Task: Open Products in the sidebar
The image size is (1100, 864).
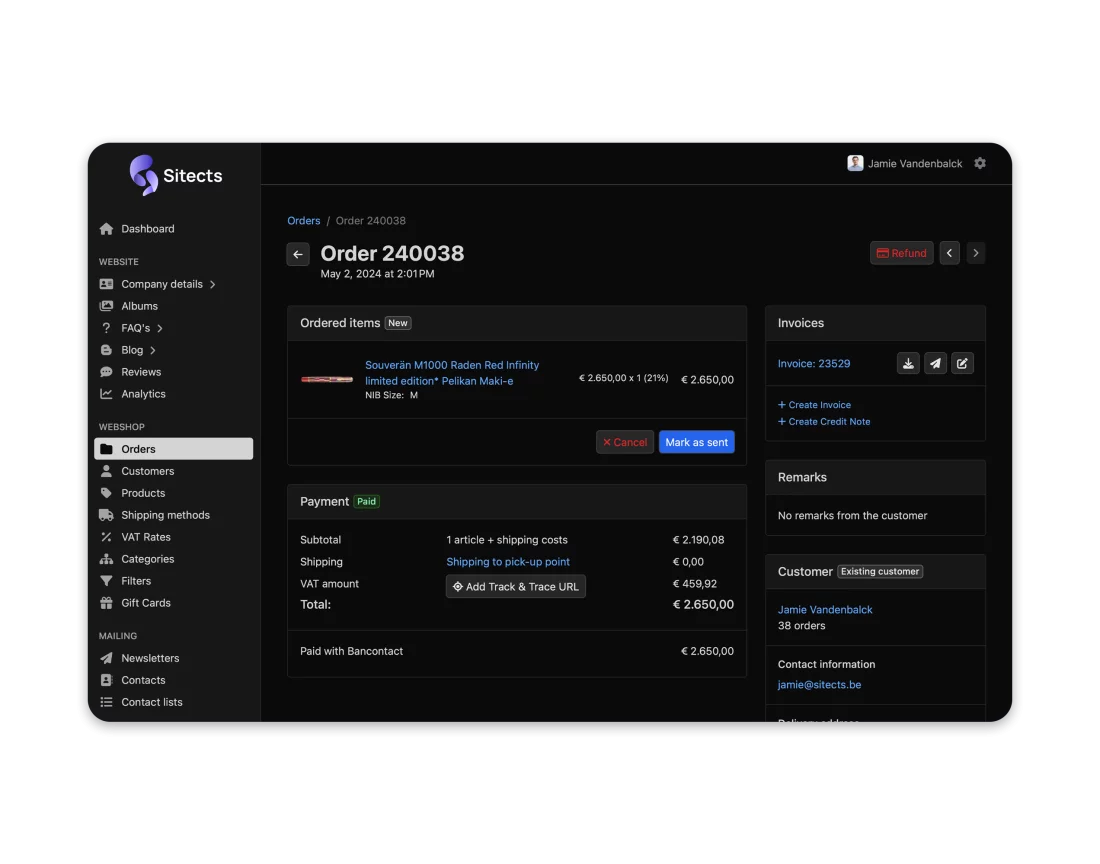Action: pyautogui.click(x=143, y=493)
